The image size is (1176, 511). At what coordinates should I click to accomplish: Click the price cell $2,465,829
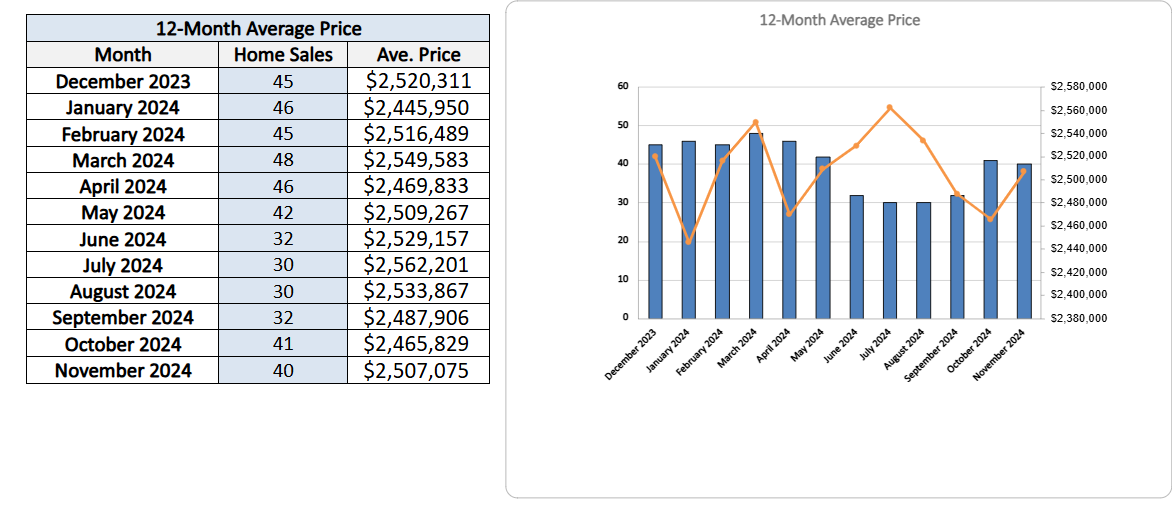click(x=418, y=344)
